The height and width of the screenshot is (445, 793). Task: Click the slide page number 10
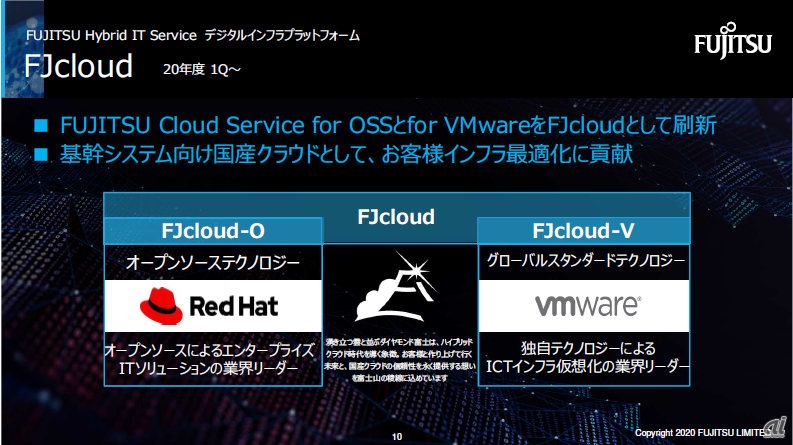[x=397, y=436]
